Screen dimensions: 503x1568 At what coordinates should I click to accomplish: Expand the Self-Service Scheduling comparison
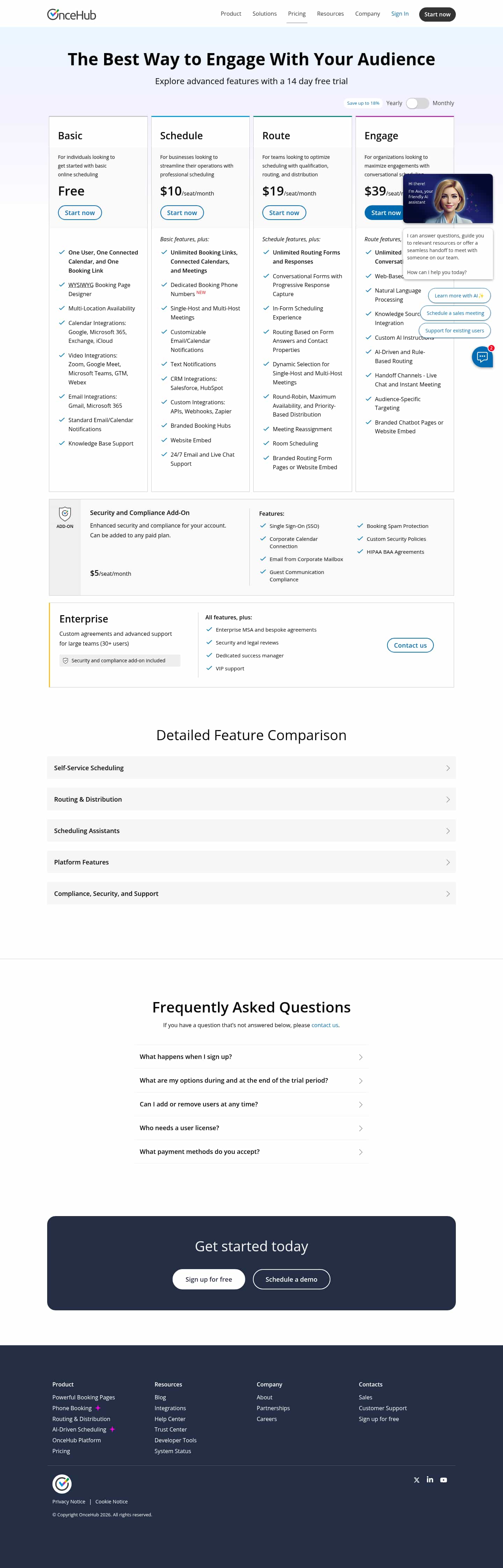click(251, 767)
